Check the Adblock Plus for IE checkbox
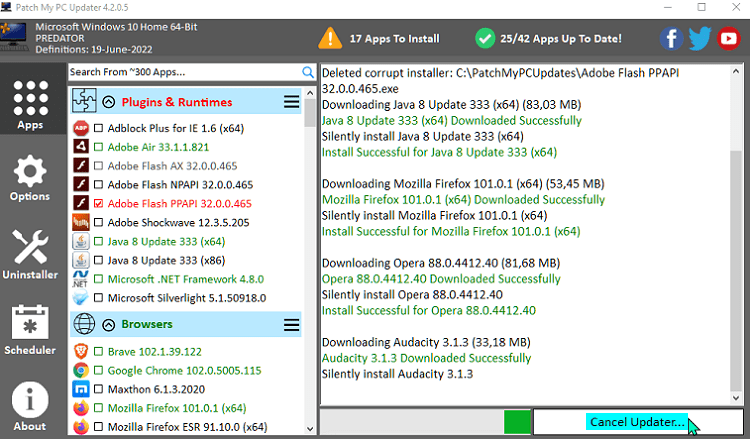The image size is (750, 439). [x=99, y=128]
